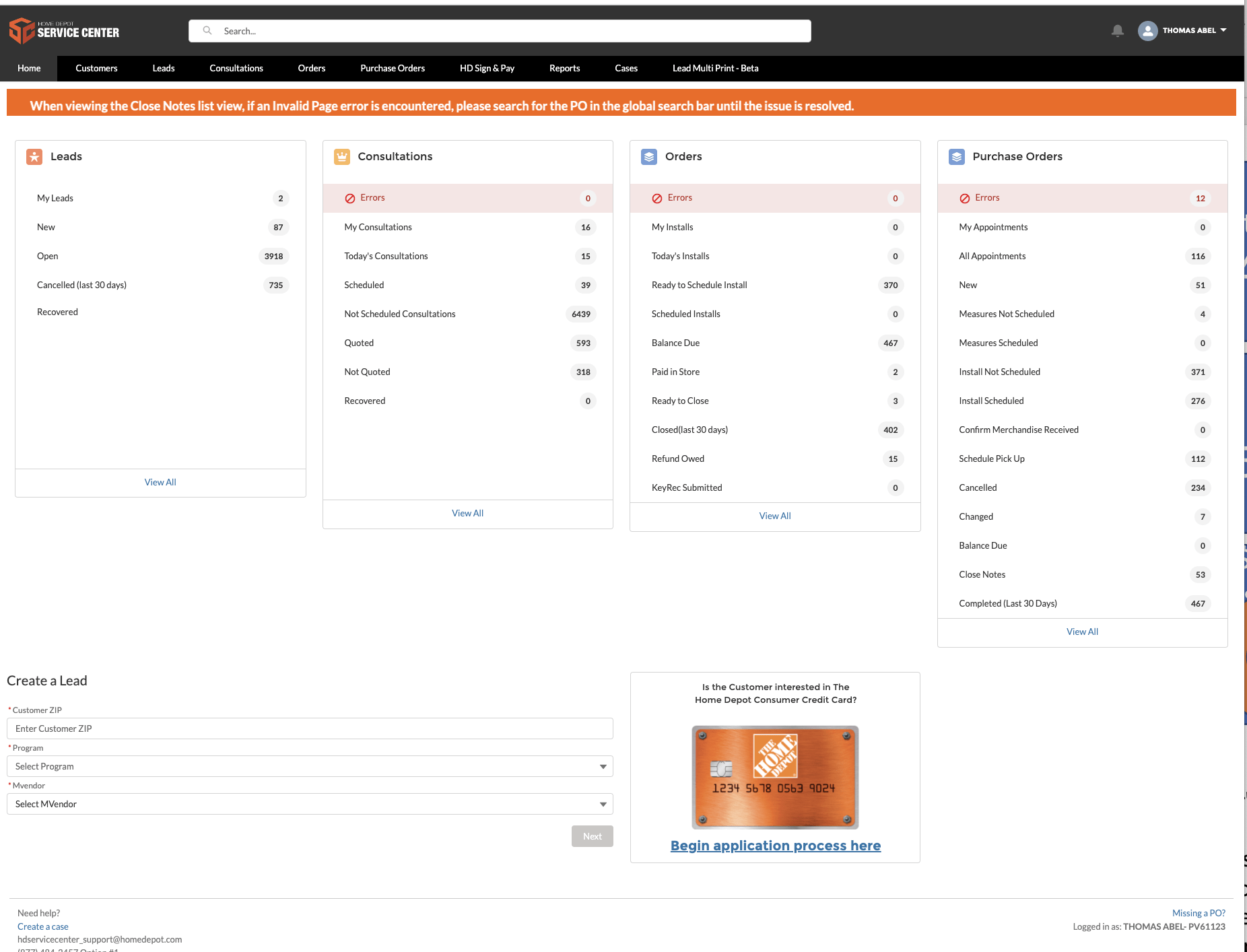Click the search magnifier icon
This screenshot has height=952, width=1247.
click(207, 30)
